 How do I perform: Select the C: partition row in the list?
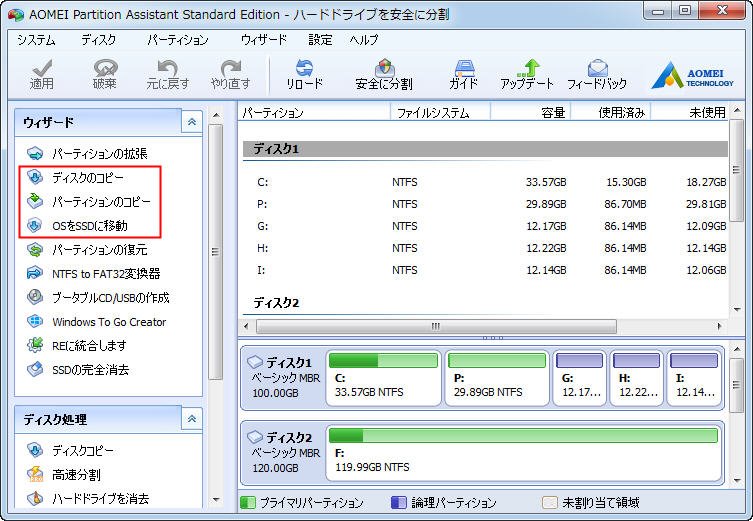485,182
